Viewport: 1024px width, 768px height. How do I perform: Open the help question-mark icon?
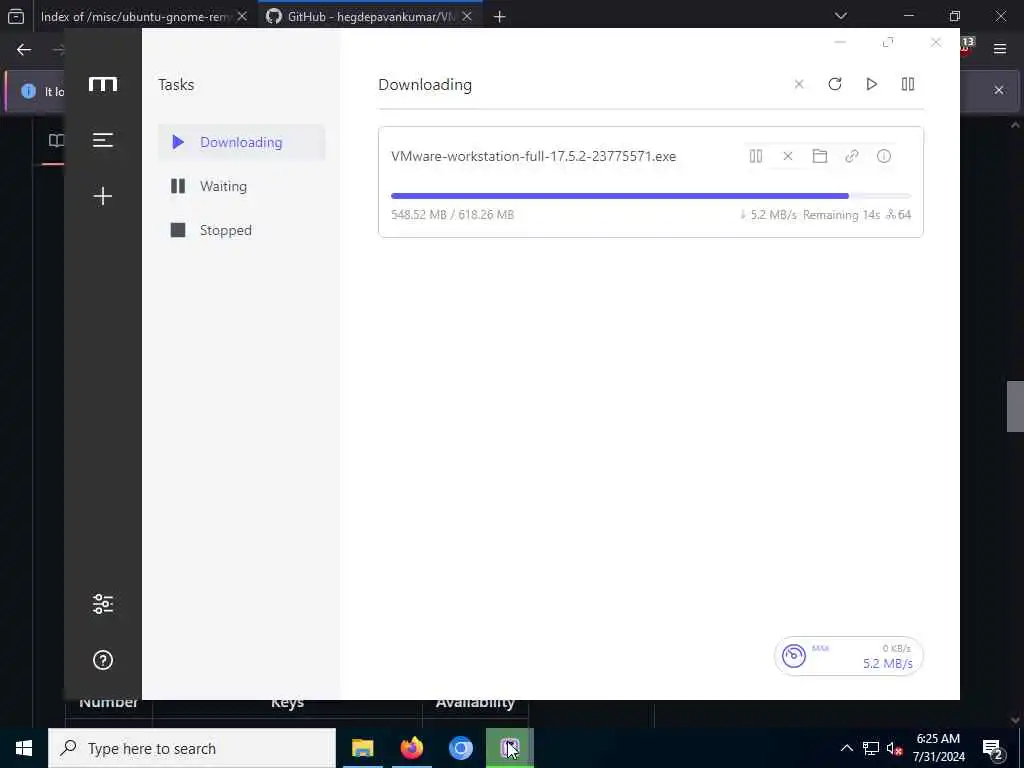tap(103, 660)
